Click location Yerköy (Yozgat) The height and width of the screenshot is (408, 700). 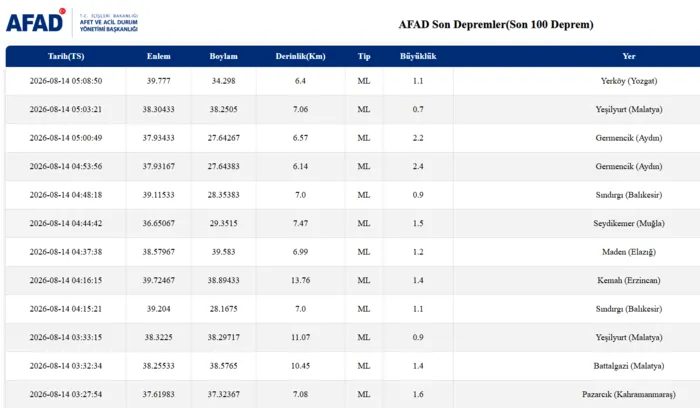click(629, 81)
